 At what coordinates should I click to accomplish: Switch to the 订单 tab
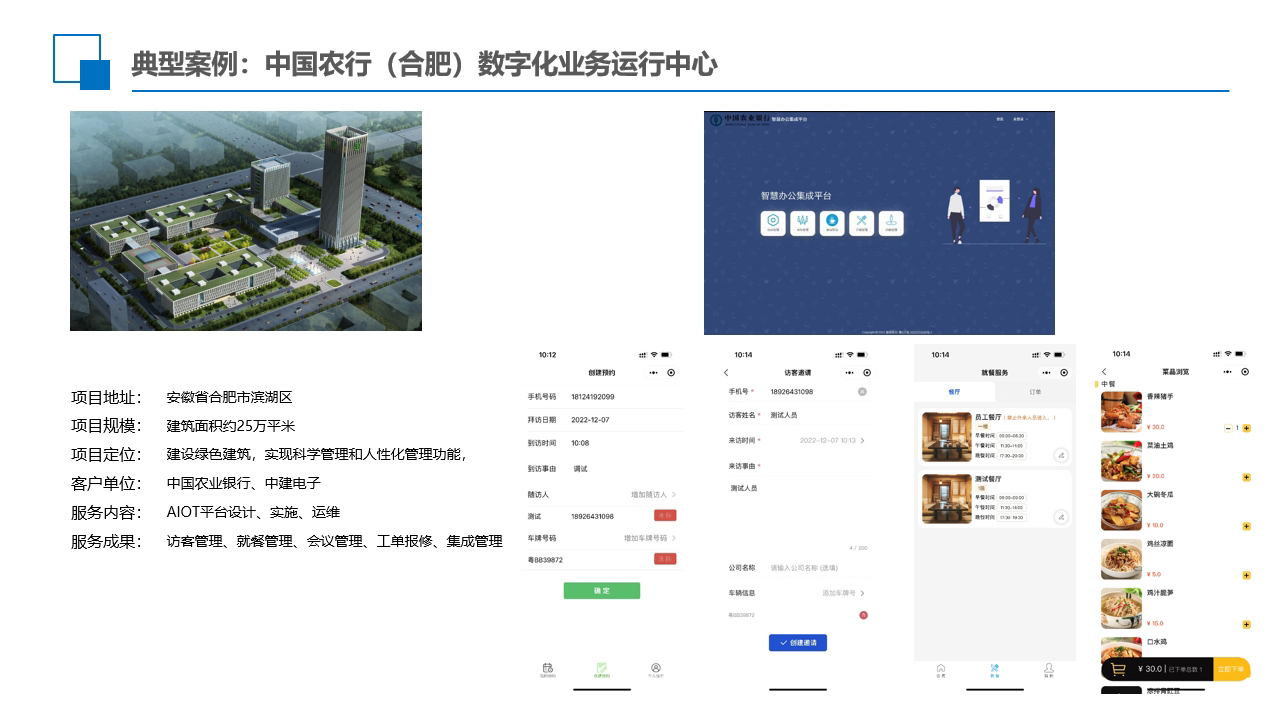click(x=1034, y=392)
